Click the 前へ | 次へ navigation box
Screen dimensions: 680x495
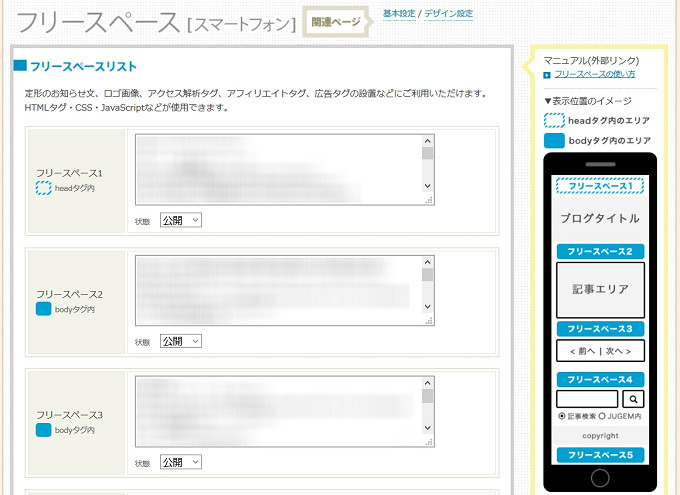coord(600,351)
